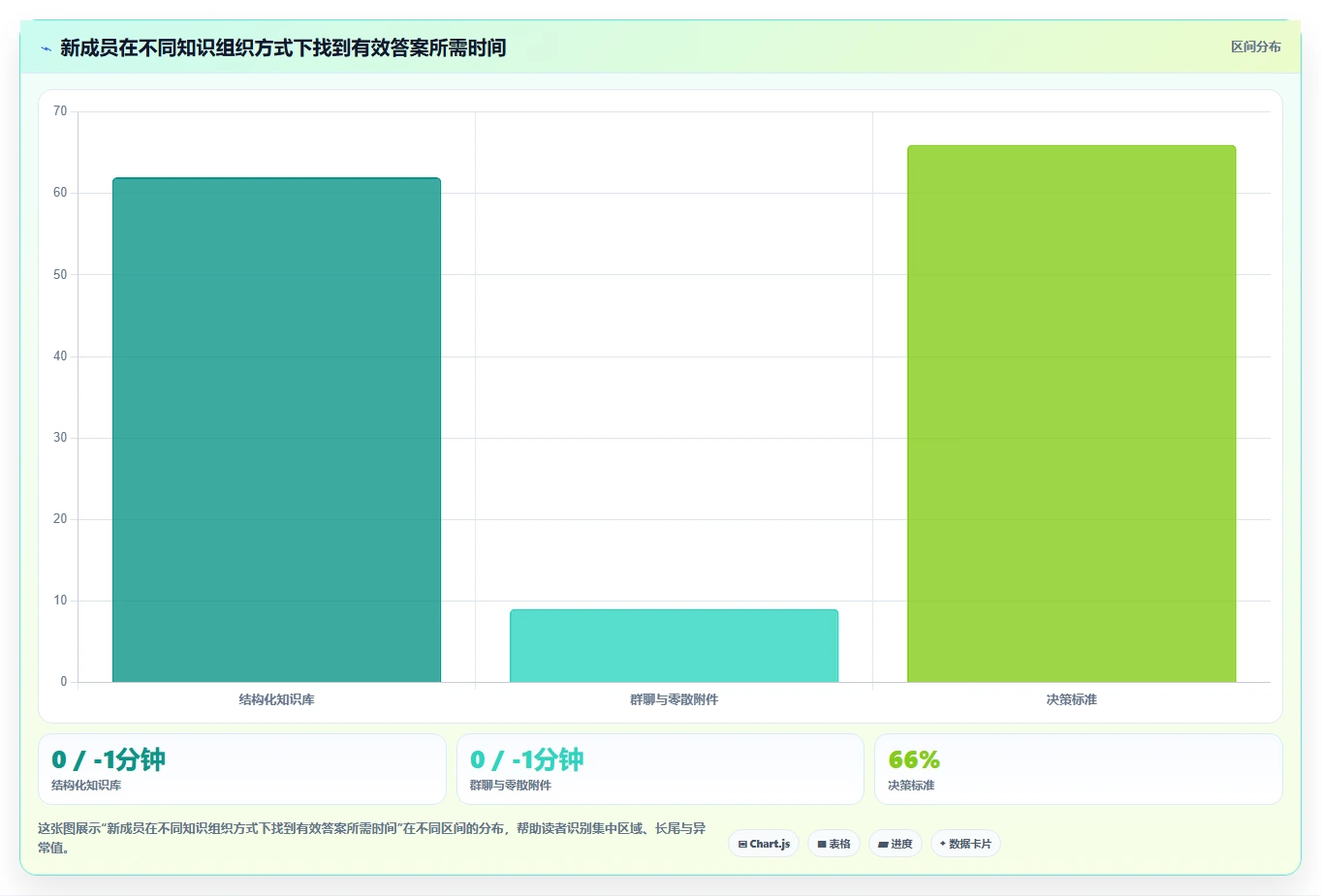This screenshot has width=1321, height=896.
Task: Click the 表格 tag chip
Action: click(x=833, y=844)
